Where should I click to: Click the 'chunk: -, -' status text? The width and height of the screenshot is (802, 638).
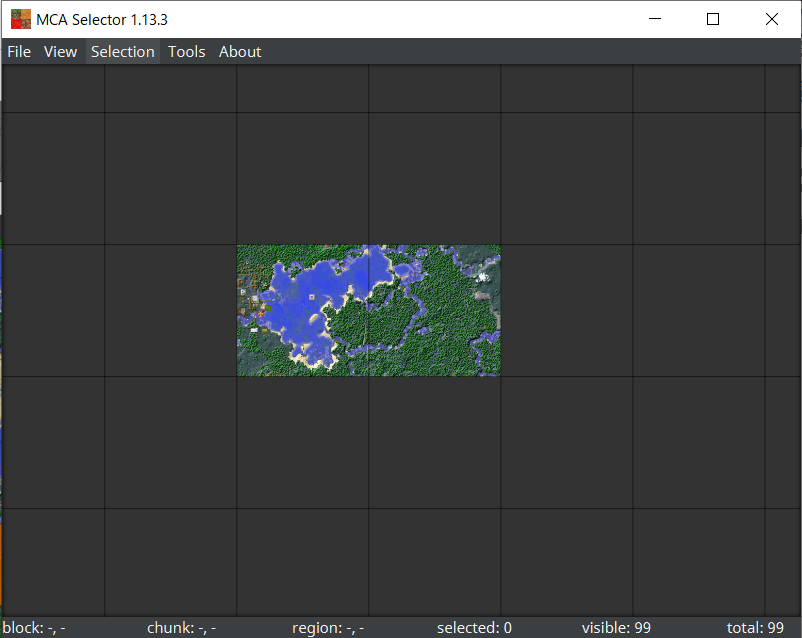tap(182, 628)
